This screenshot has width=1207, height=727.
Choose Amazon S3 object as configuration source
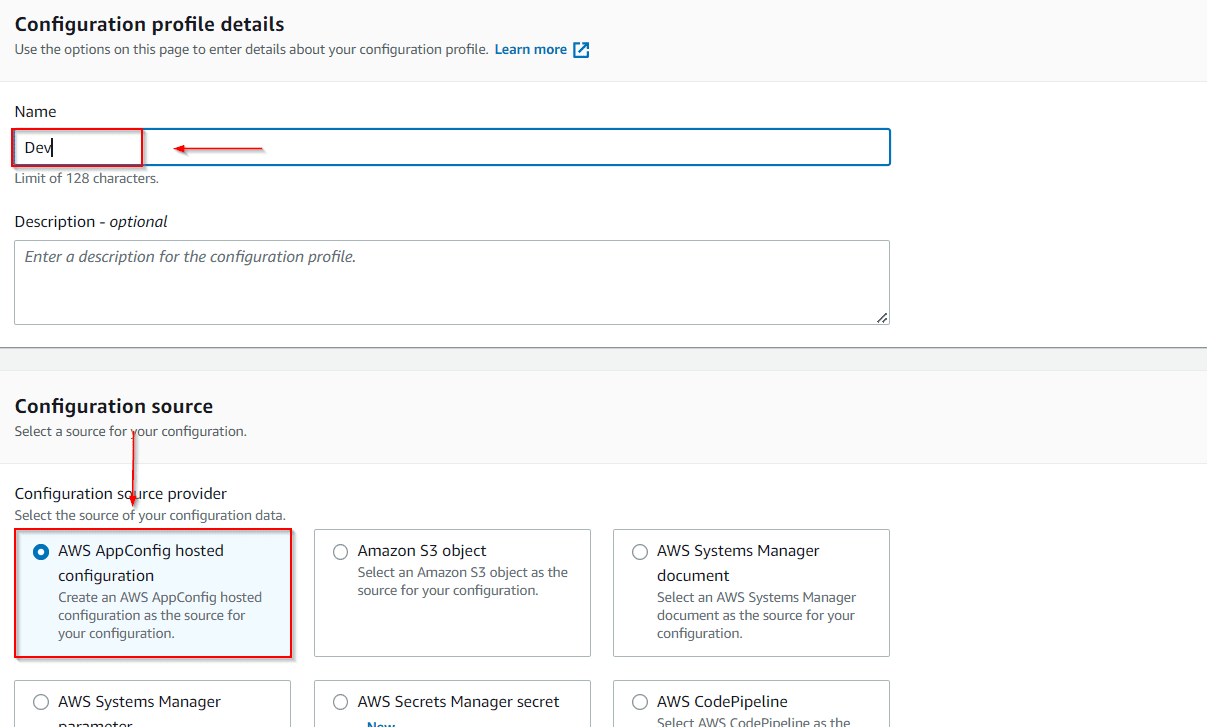[341, 551]
